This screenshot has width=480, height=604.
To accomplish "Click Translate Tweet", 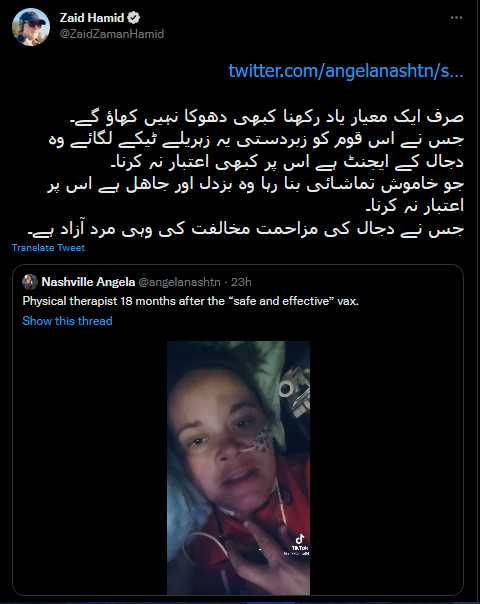I will pyautogui.click(x=48, y=248).
